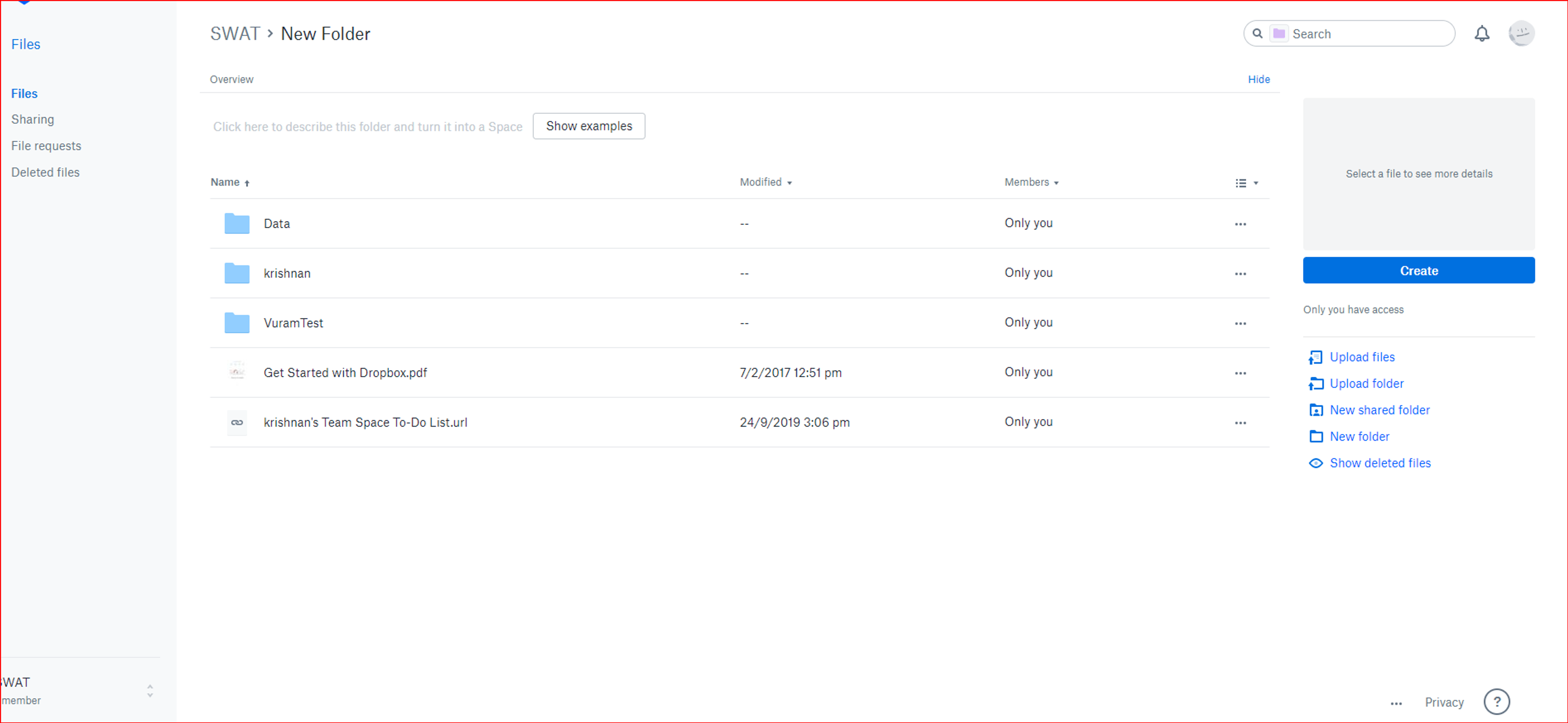The image size is (1568, 723).
Task: Open more options for Get Started with Dropbox.pdf
Action: tap(1240, 373)
